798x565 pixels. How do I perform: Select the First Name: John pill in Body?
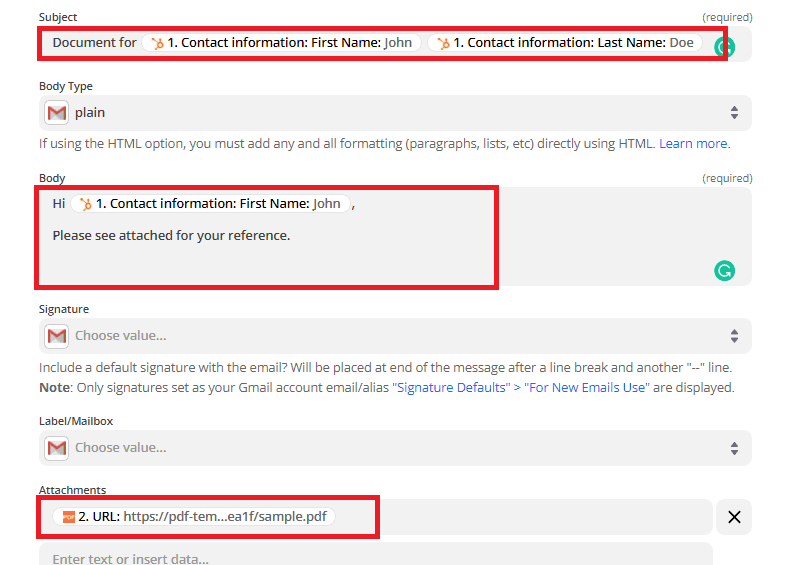point(210,204)
